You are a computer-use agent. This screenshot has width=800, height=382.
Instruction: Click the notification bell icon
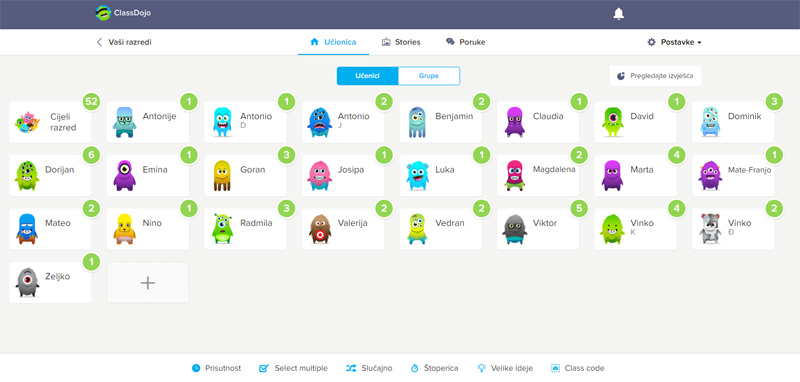[618, 14]
